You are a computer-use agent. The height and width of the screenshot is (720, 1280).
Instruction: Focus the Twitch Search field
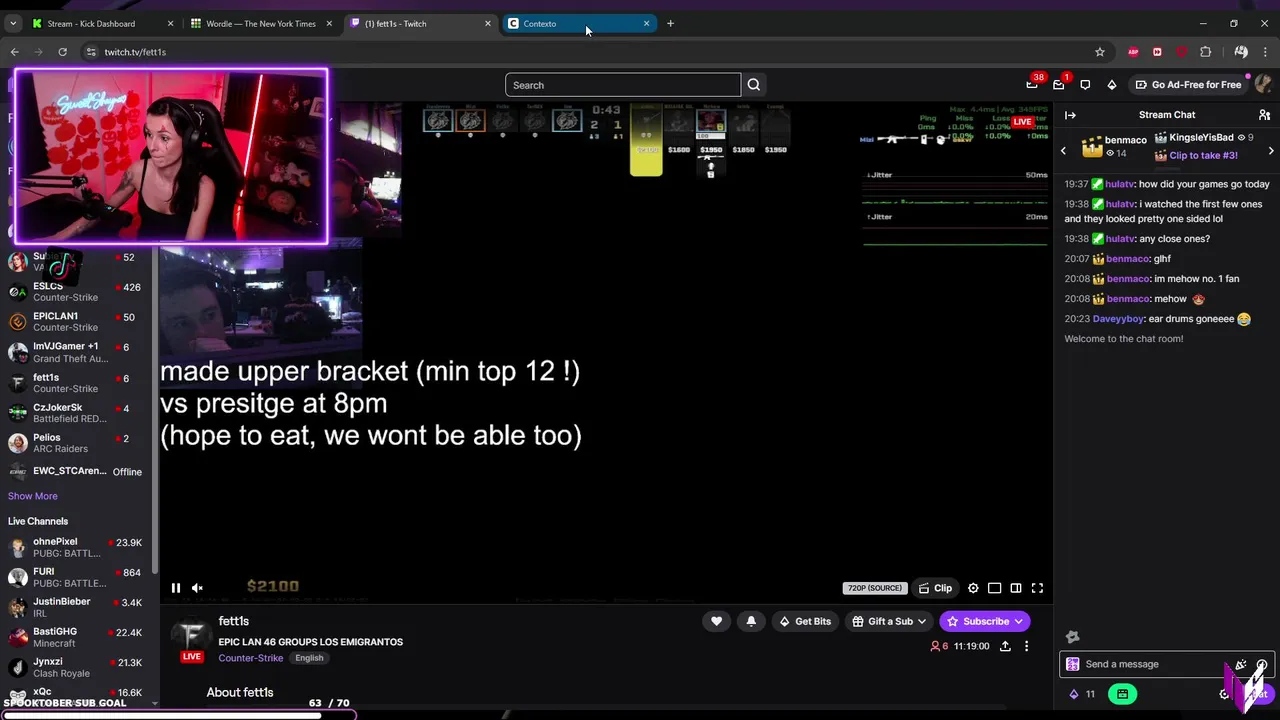(x=623, y=85)
